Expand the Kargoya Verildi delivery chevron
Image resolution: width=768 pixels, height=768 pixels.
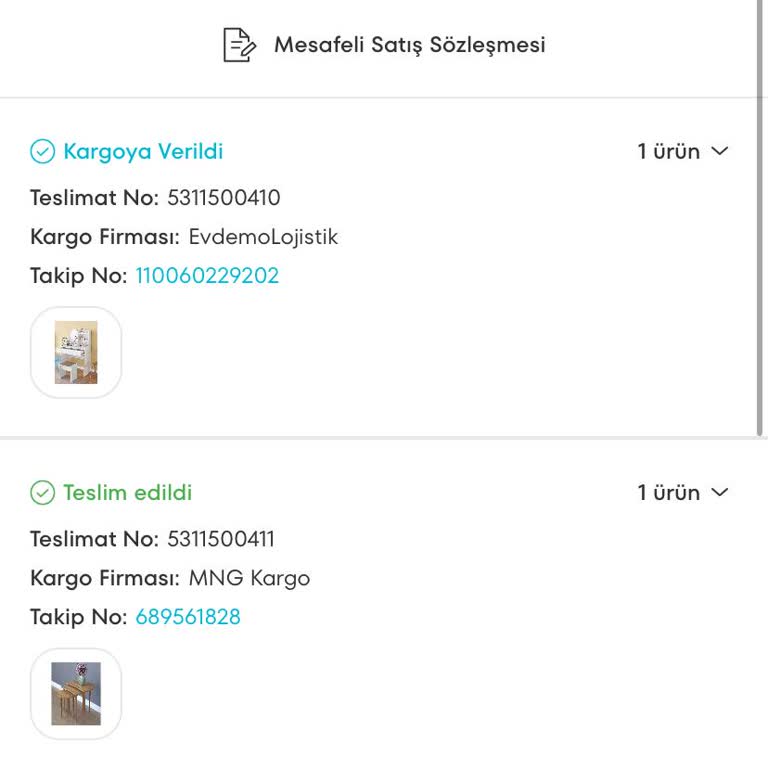720,152
